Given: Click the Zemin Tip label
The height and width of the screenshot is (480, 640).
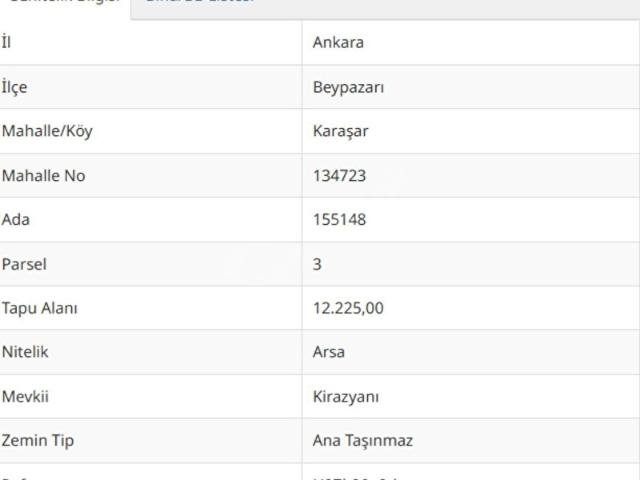Looking at the screenshot, I should [38, 440].
